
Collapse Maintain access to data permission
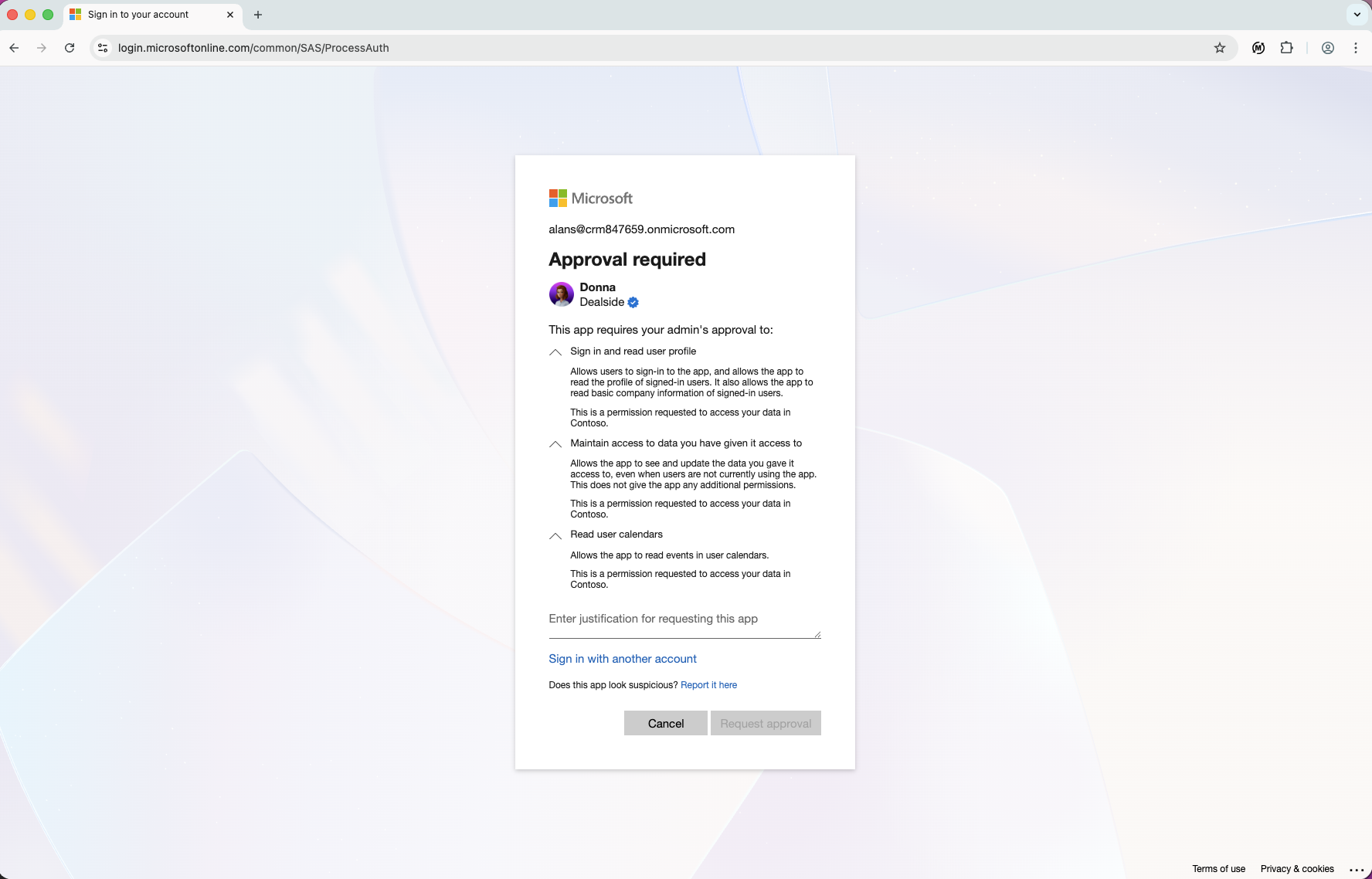tap(555, 444)
